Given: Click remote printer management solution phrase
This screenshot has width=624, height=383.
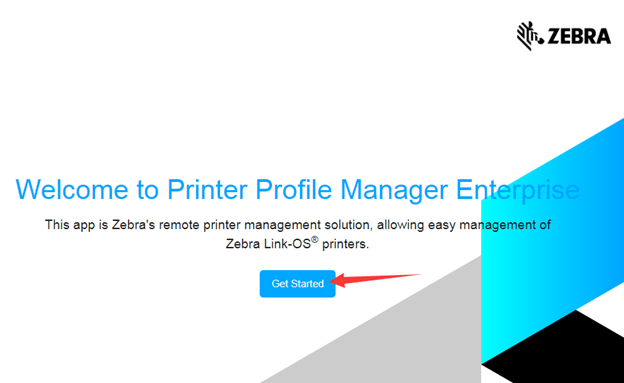Looking at the screenshot, I should pyautogui.click(x=265, y=225).
